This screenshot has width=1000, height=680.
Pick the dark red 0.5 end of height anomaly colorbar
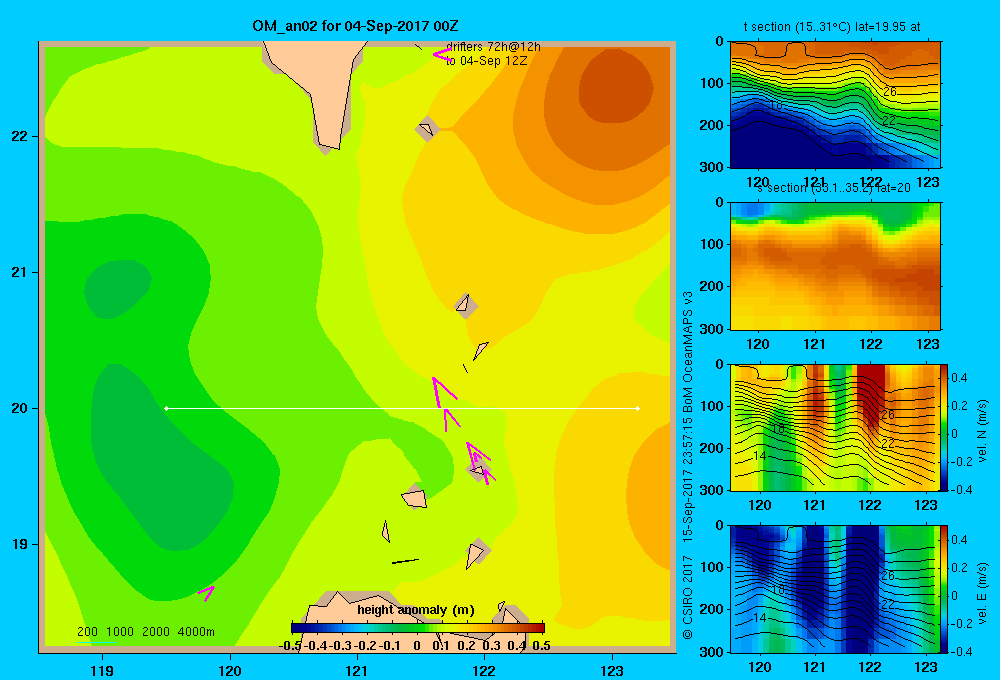[540, 628]
